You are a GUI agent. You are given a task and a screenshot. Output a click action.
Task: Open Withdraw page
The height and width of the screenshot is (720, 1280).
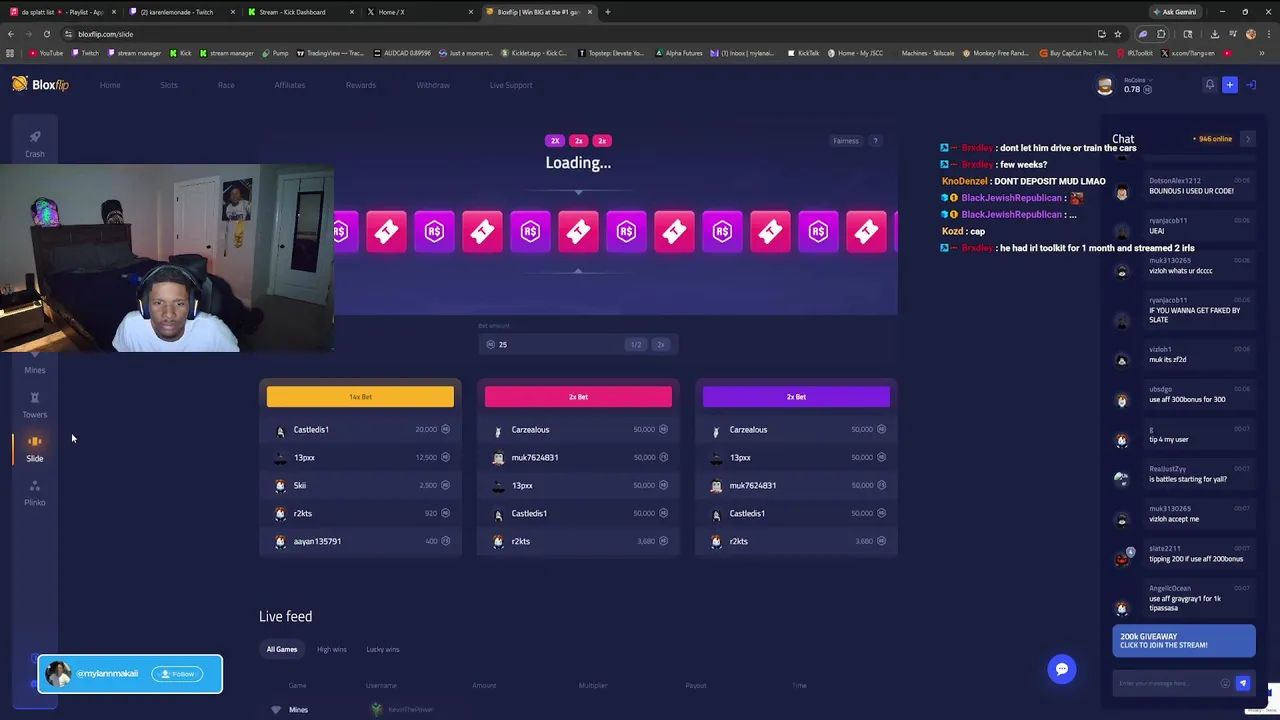pyautogui.click(x=433, y=85)
